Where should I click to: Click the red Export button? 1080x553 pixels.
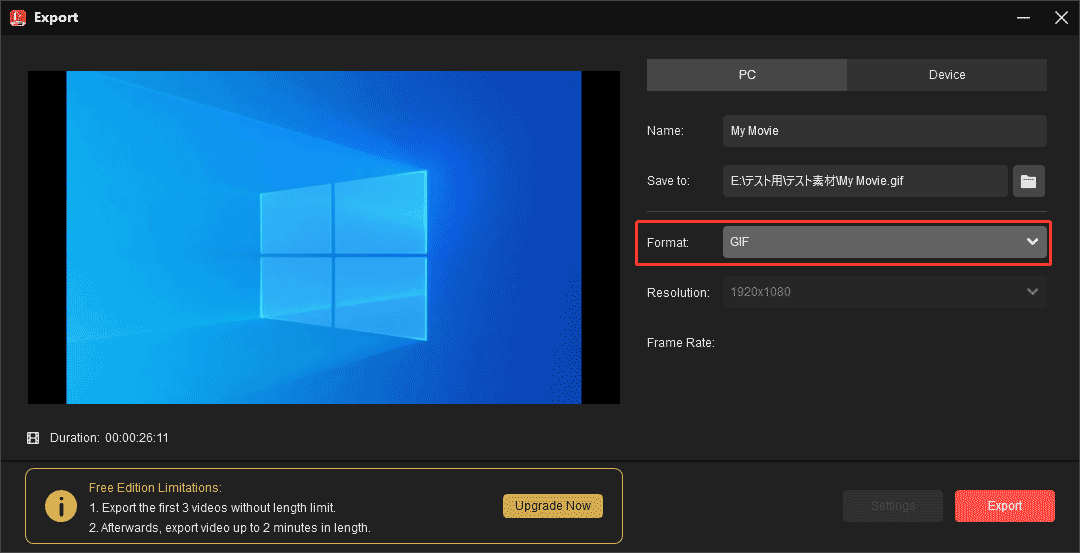pyautogui.click(x=1005, y=506)
